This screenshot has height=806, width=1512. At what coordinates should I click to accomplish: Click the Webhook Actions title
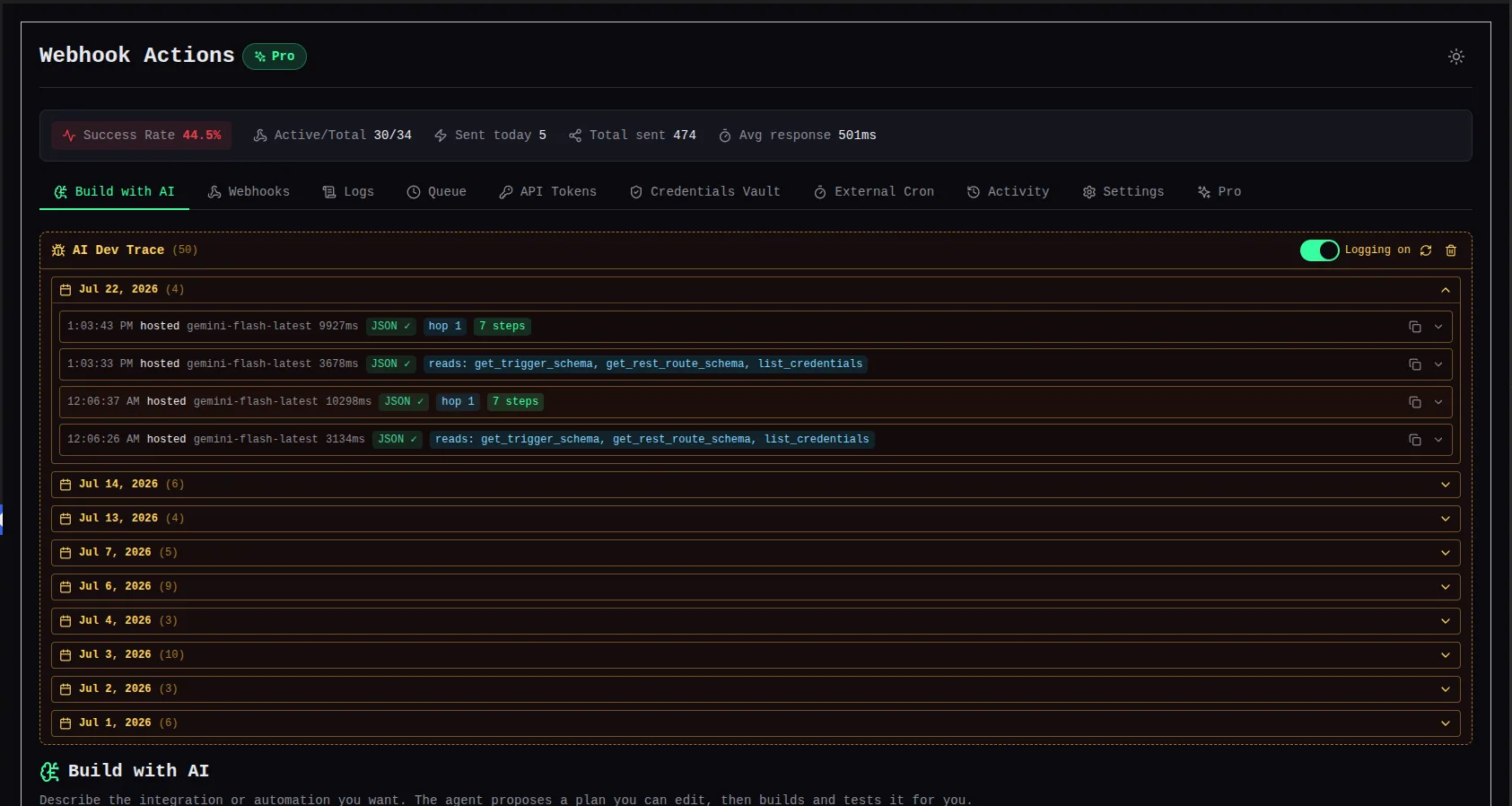click(136, 56)
